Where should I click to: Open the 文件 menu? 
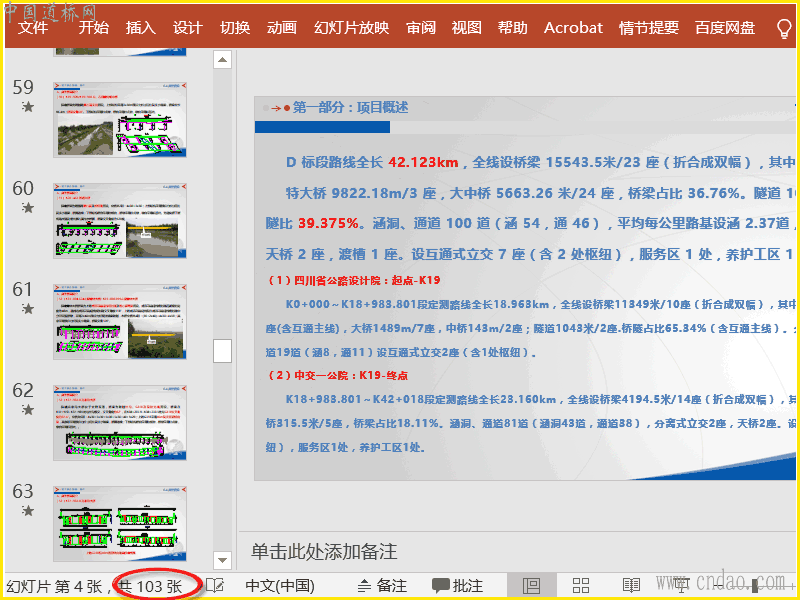click(x=33, y=28)
